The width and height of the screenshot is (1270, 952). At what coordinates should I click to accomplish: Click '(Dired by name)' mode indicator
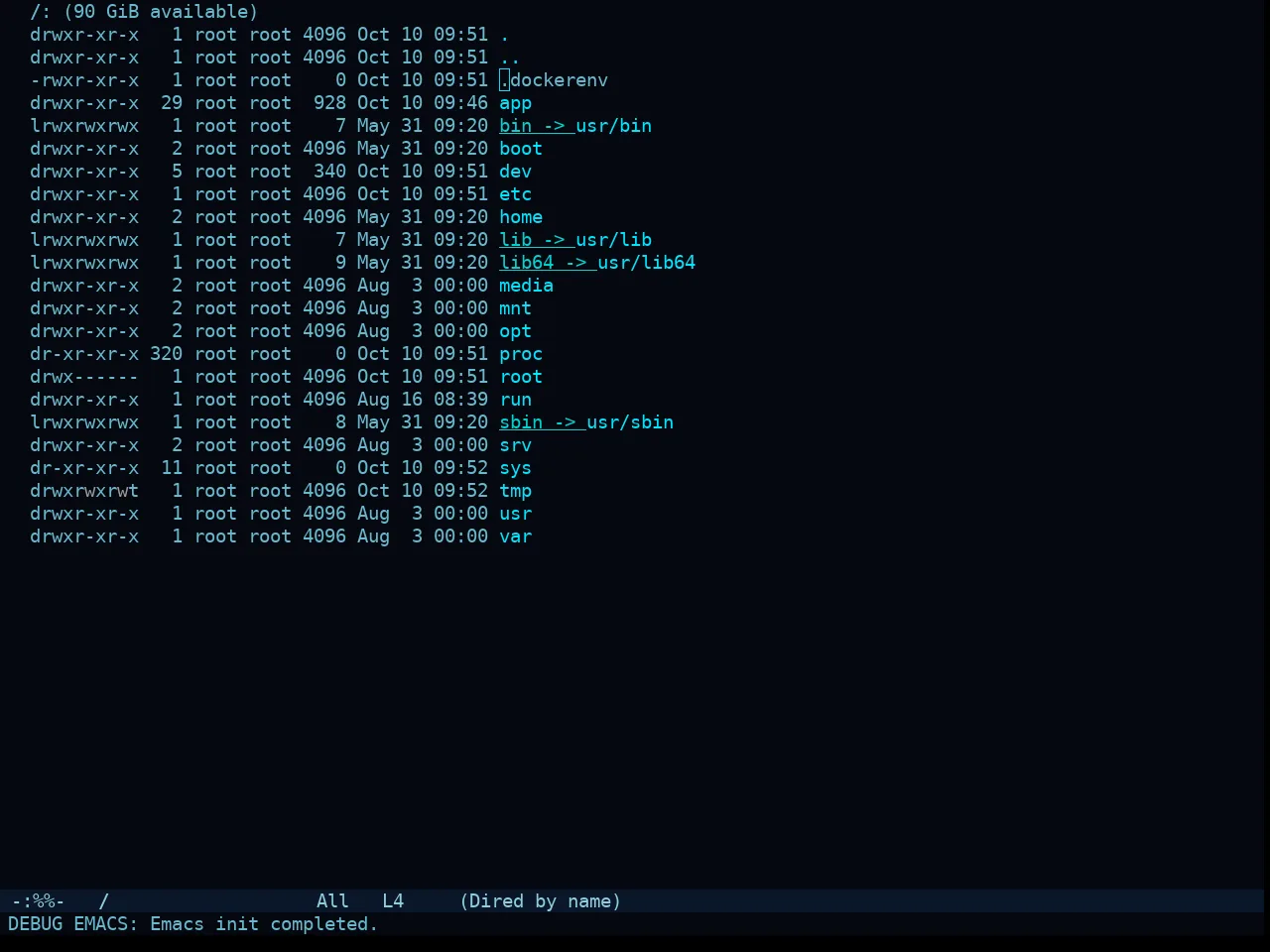click(540, 901)
